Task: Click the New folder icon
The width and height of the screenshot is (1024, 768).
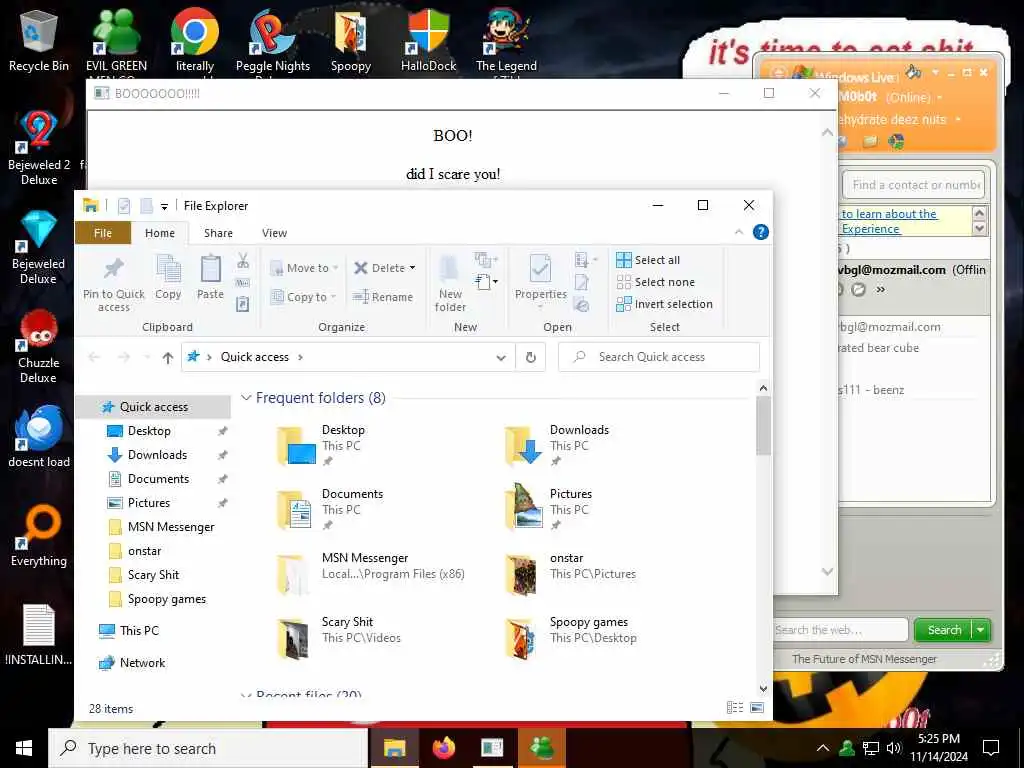Action: click(x=449, y=269)
